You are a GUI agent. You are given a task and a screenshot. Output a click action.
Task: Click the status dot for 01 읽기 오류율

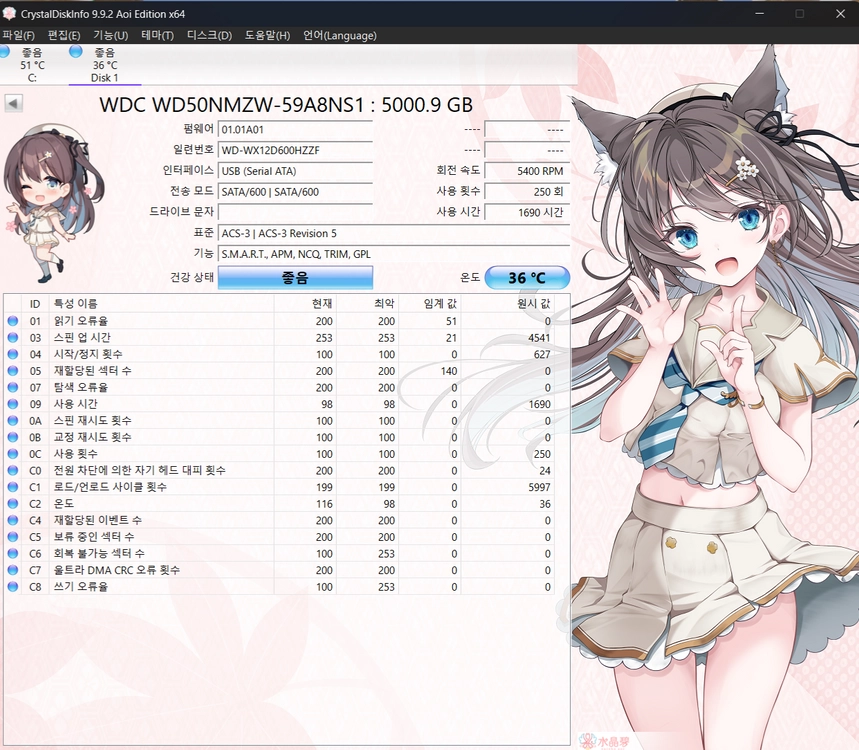[x=13, y=321]
